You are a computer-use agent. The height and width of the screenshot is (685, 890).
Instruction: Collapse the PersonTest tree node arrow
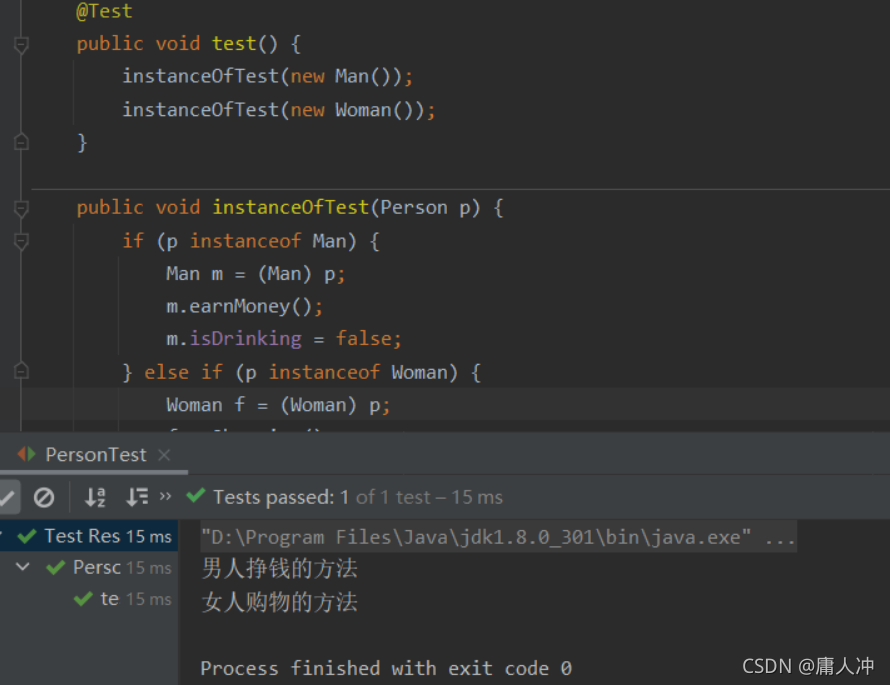click(23, 566)
